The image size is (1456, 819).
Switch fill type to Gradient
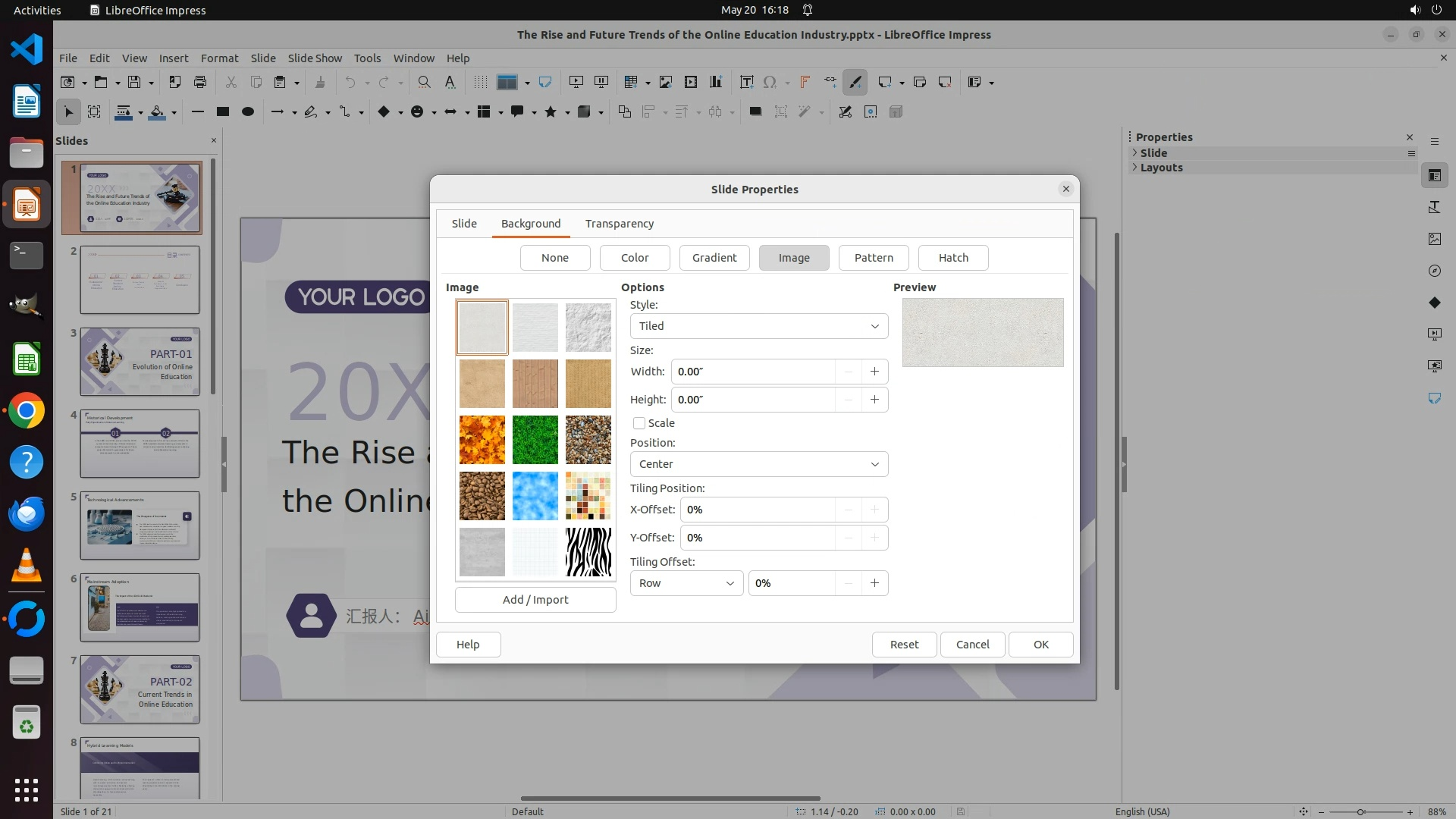coord(714,258)
